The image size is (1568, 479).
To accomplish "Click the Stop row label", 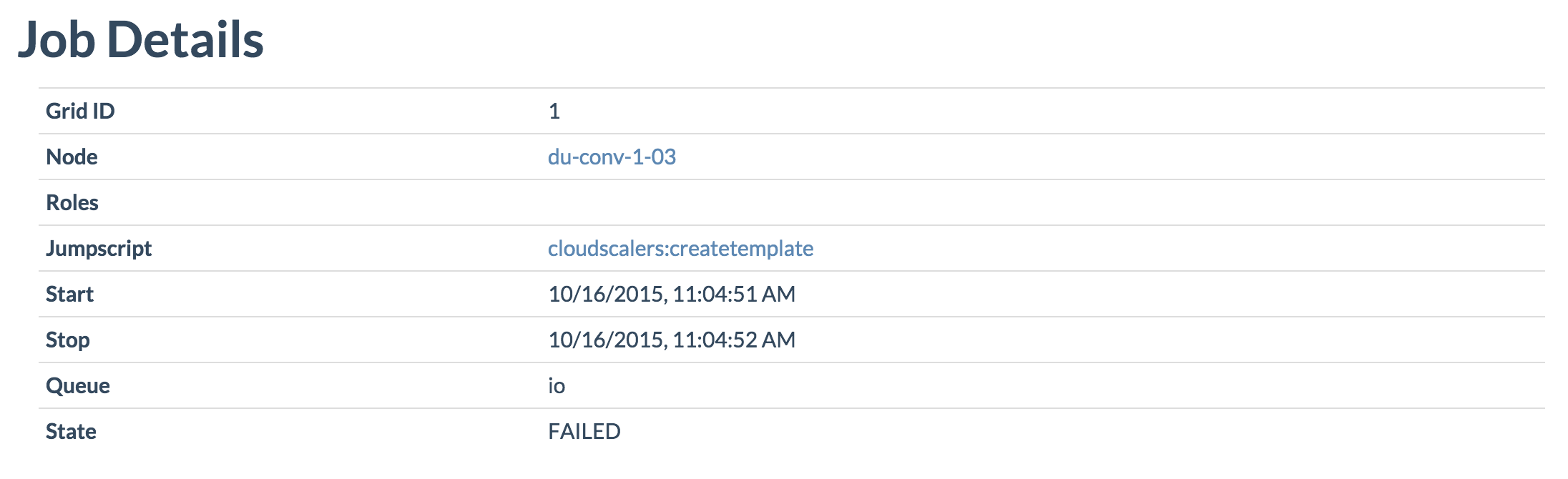I will point(68,340).
